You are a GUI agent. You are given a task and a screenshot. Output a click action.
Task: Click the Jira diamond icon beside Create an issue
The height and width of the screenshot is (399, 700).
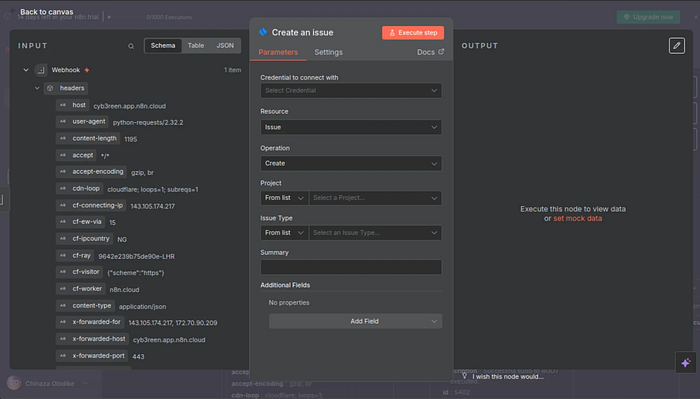pos(263,32)
